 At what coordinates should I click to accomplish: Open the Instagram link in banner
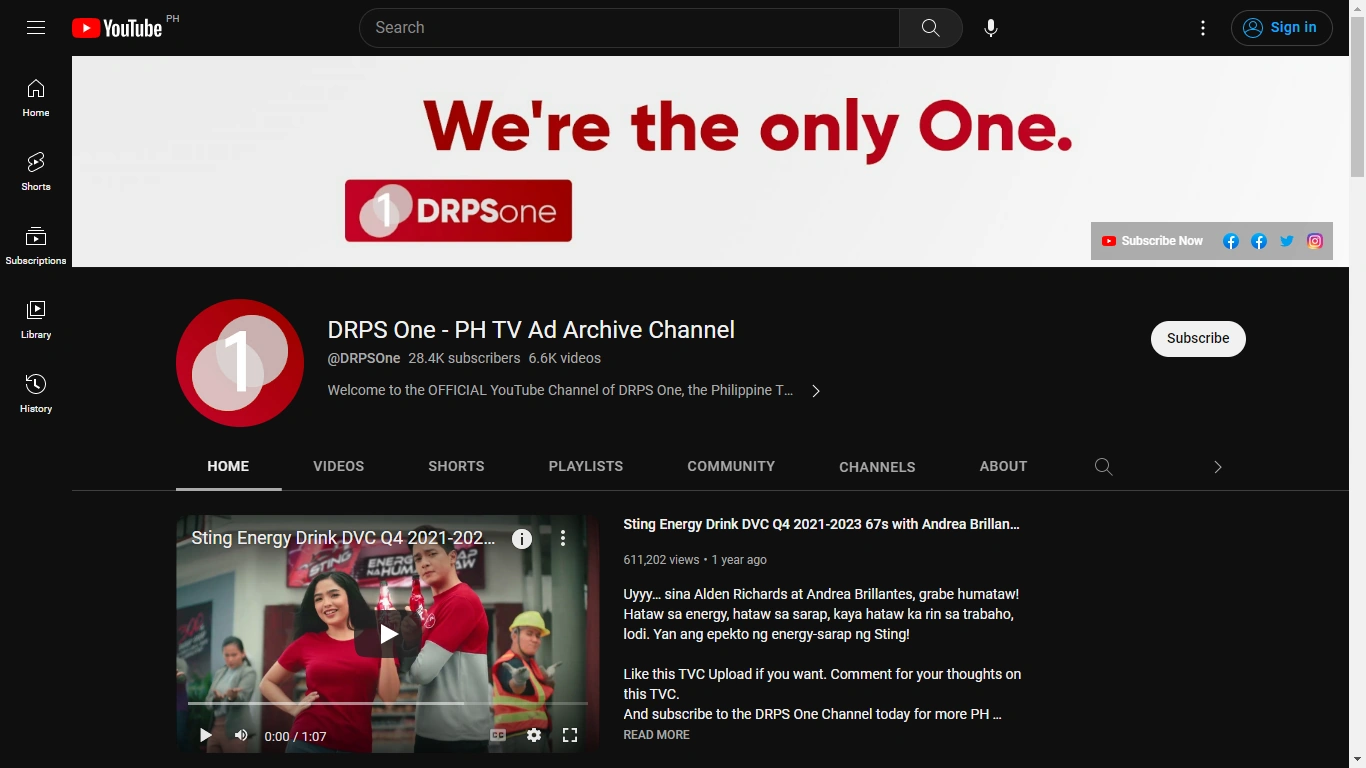tap(1315, 241)
